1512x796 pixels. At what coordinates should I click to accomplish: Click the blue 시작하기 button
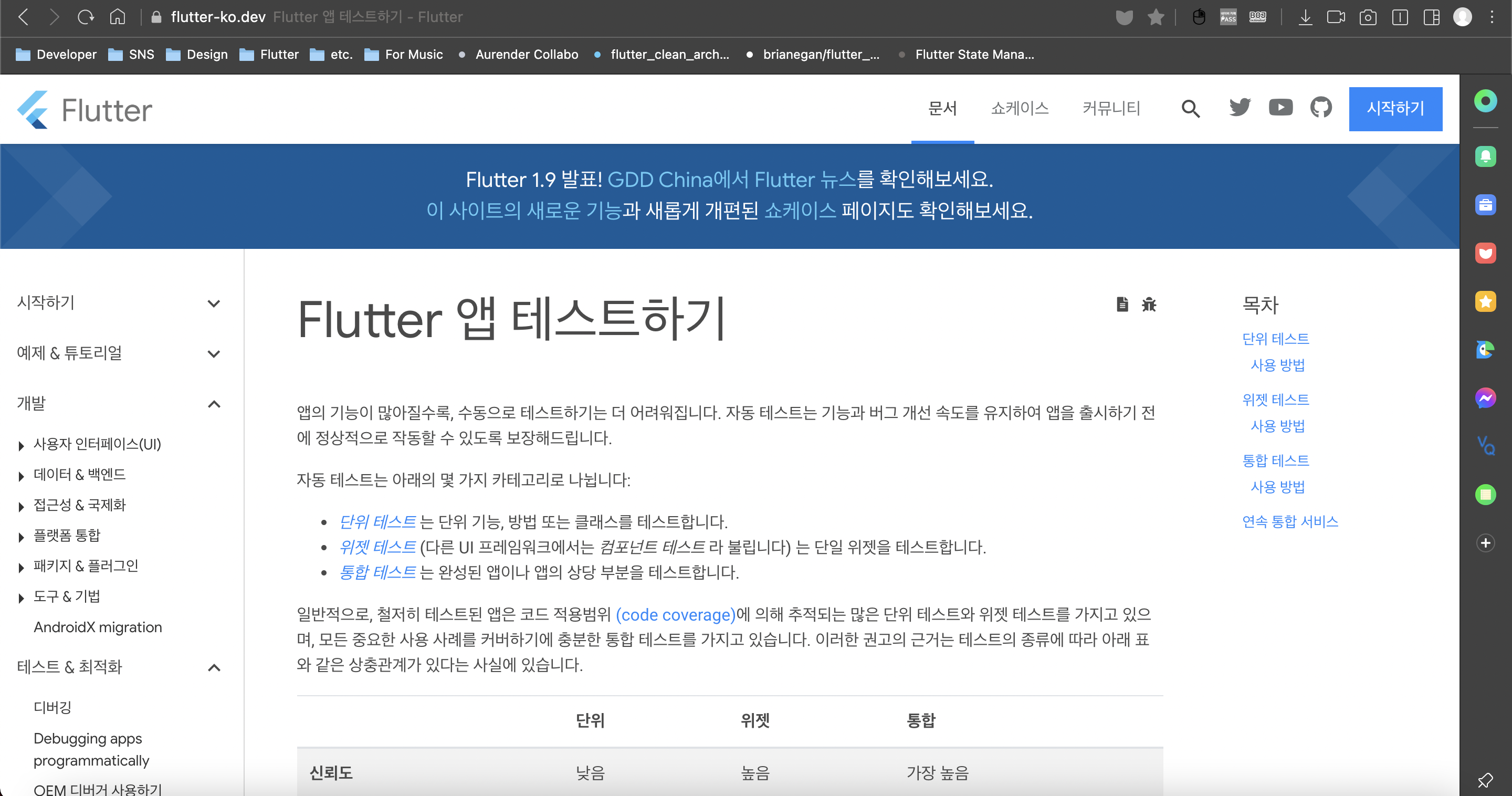pos(1394,109)
